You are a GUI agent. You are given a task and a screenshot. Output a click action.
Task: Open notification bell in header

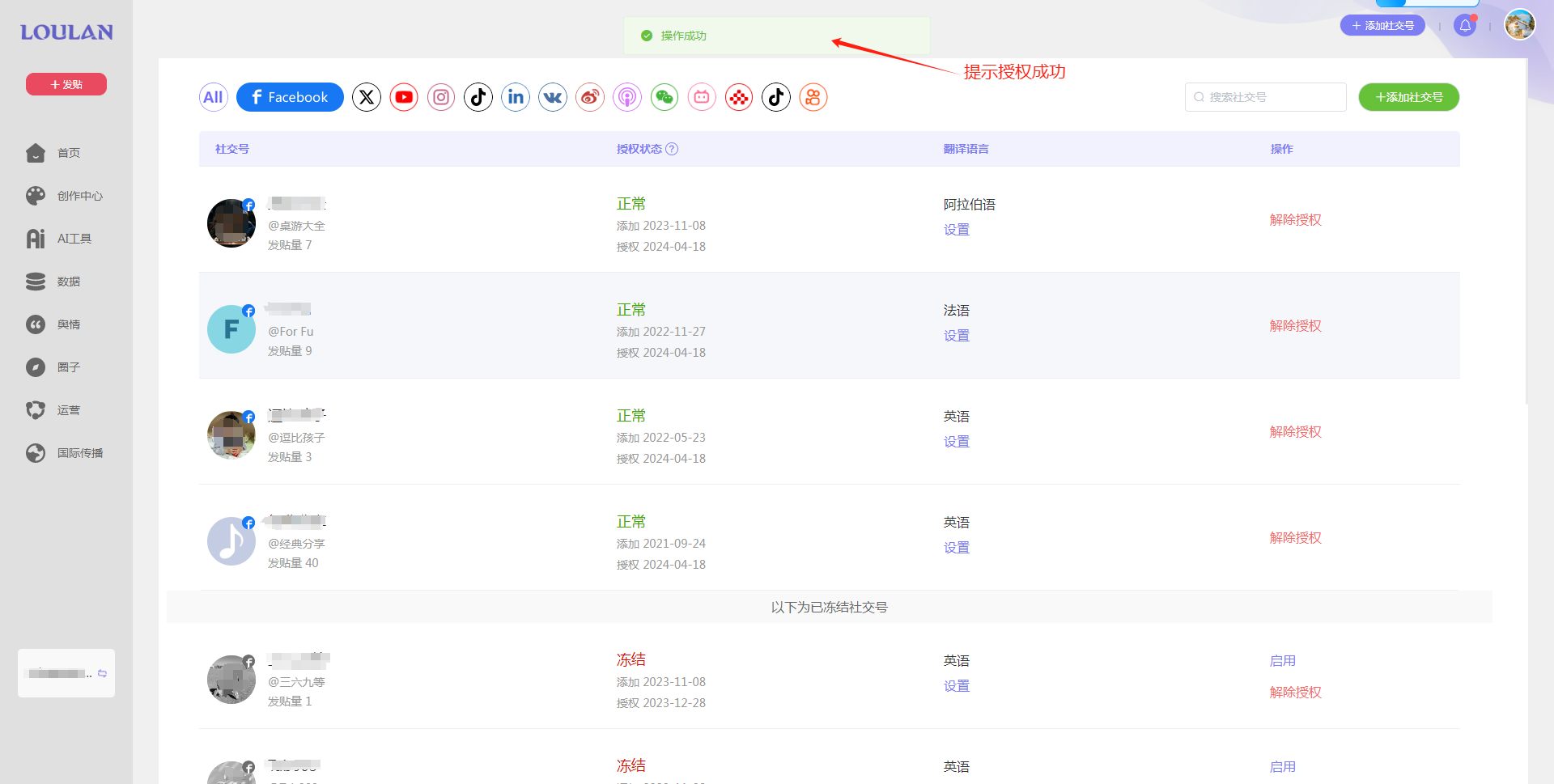pyautogui.click(x=1465, y=25)
